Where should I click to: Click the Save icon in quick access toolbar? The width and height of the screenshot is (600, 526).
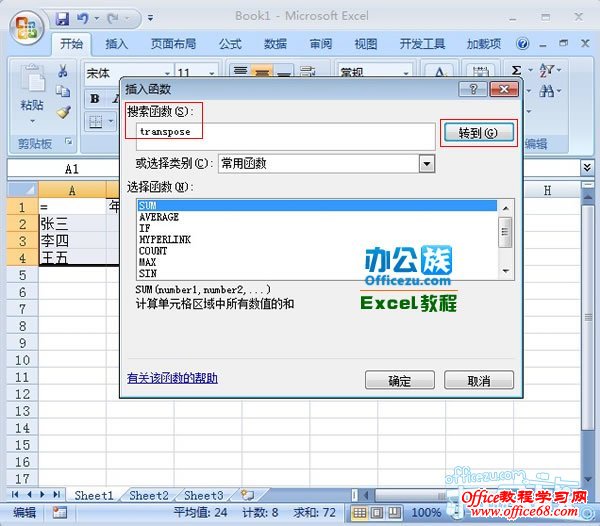tap(62, 18)
